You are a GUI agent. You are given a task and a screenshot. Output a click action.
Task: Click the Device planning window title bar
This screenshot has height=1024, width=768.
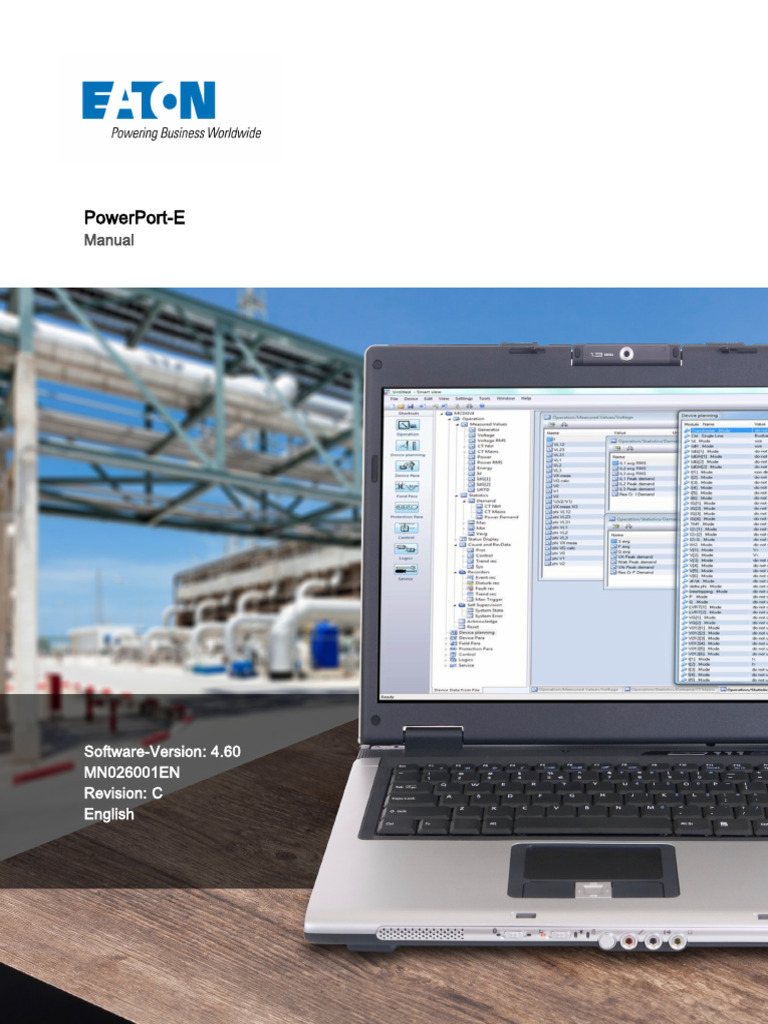click(724, 415)
